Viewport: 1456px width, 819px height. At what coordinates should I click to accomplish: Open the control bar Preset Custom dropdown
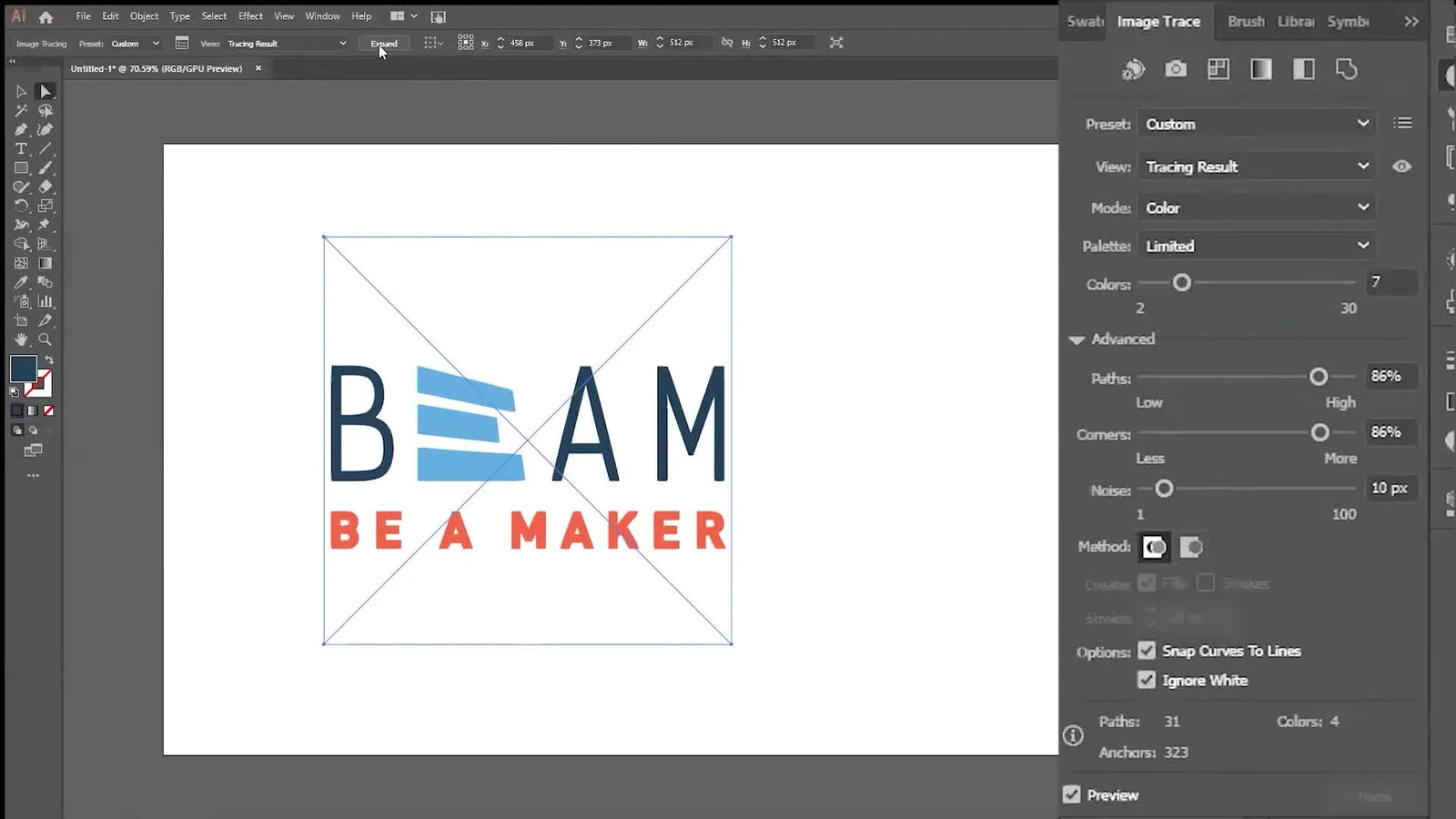coord(136,43)
